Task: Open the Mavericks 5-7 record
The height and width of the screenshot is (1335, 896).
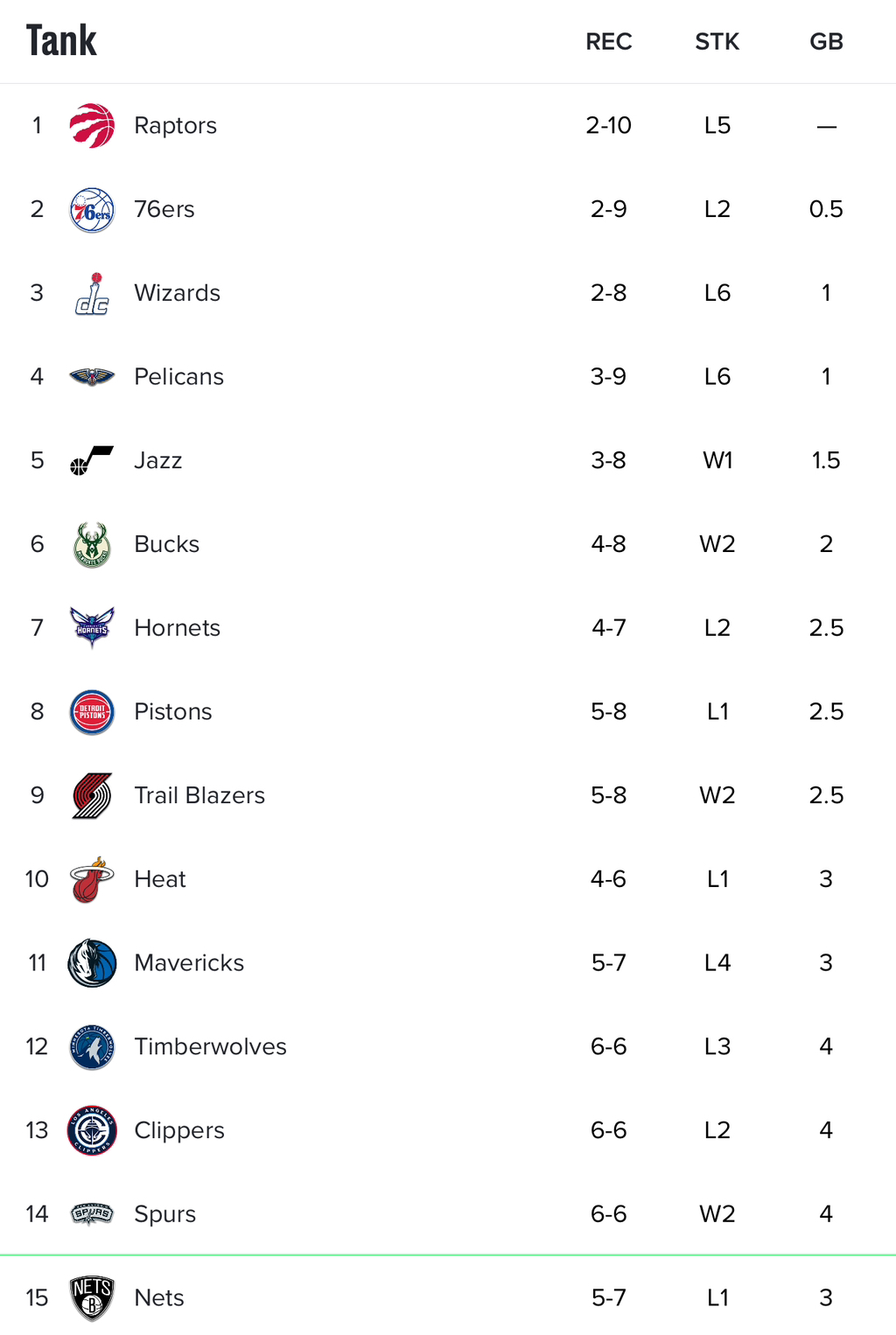Action: (x=609, y=963)
